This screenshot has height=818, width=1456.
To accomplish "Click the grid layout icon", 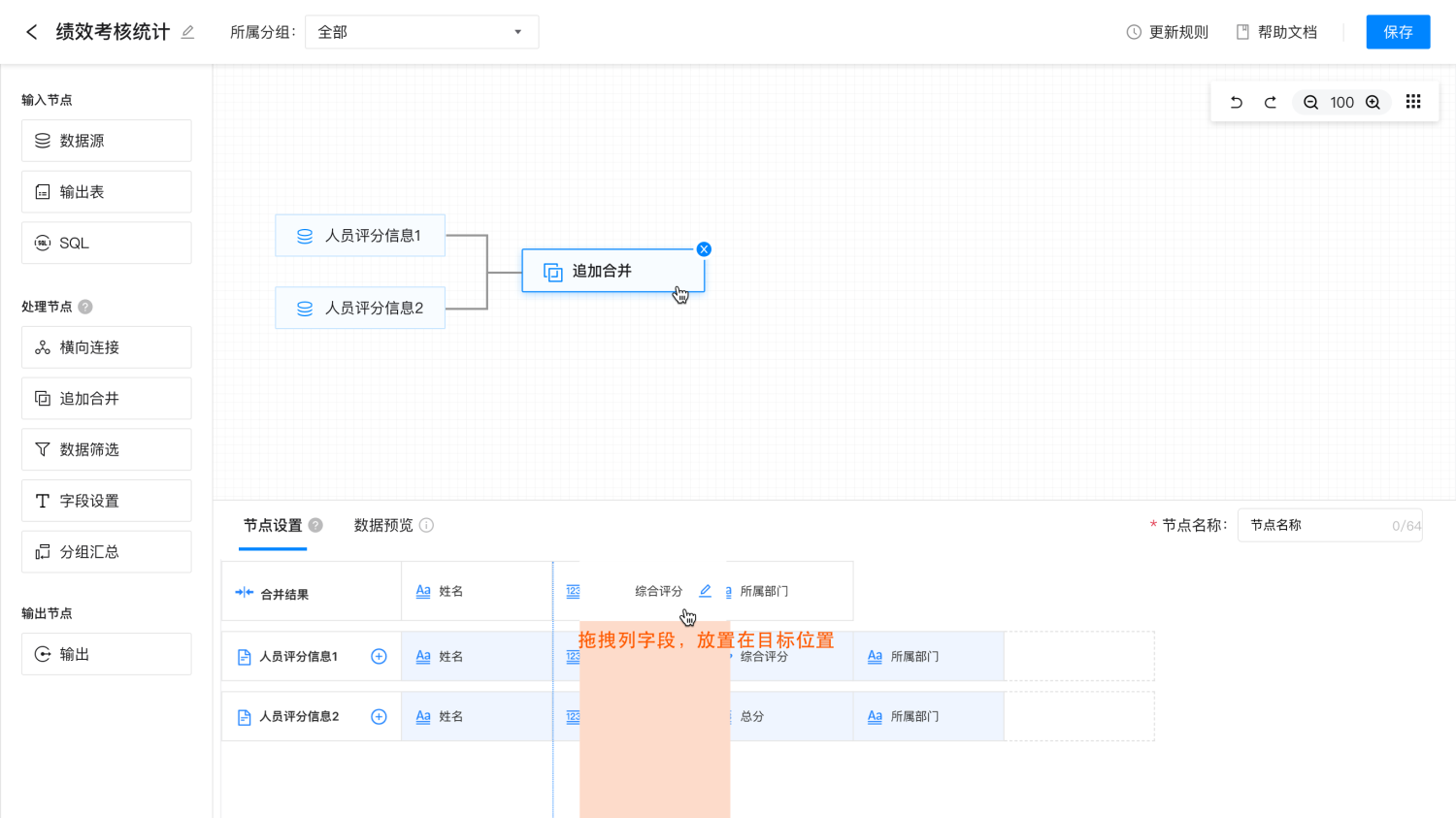I will pos(1413,102).
